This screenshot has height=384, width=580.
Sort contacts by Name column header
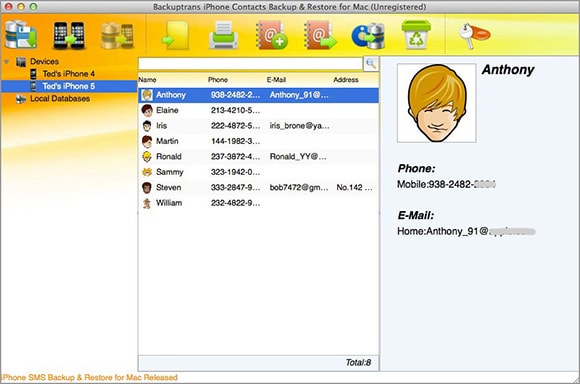pos(147,80)
